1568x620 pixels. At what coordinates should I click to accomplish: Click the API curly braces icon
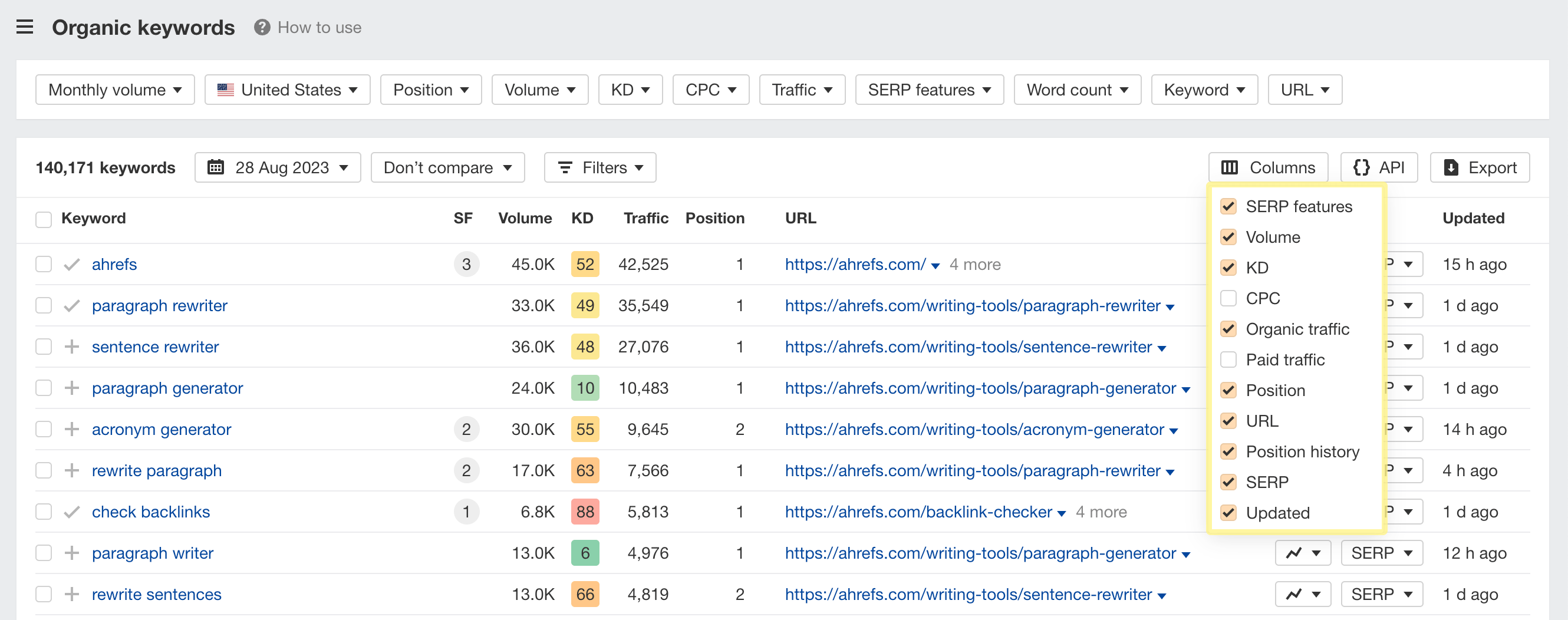(x=1363, y=167)
